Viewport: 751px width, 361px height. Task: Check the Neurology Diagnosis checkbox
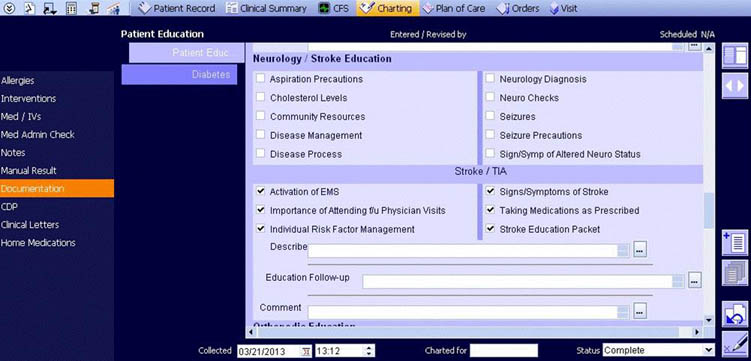(490, 79)
